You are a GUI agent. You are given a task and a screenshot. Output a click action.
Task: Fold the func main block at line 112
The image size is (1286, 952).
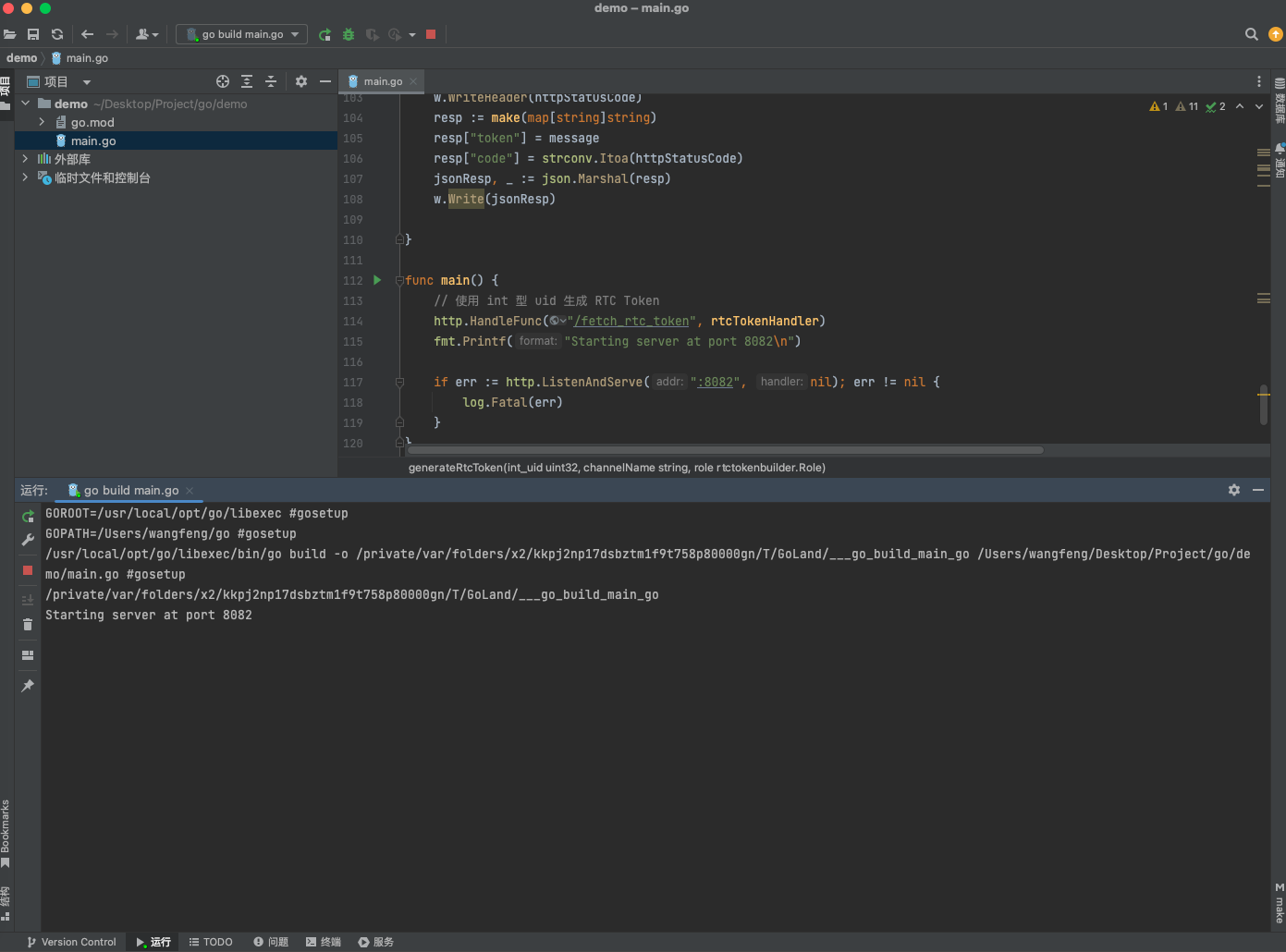point(399,280)
